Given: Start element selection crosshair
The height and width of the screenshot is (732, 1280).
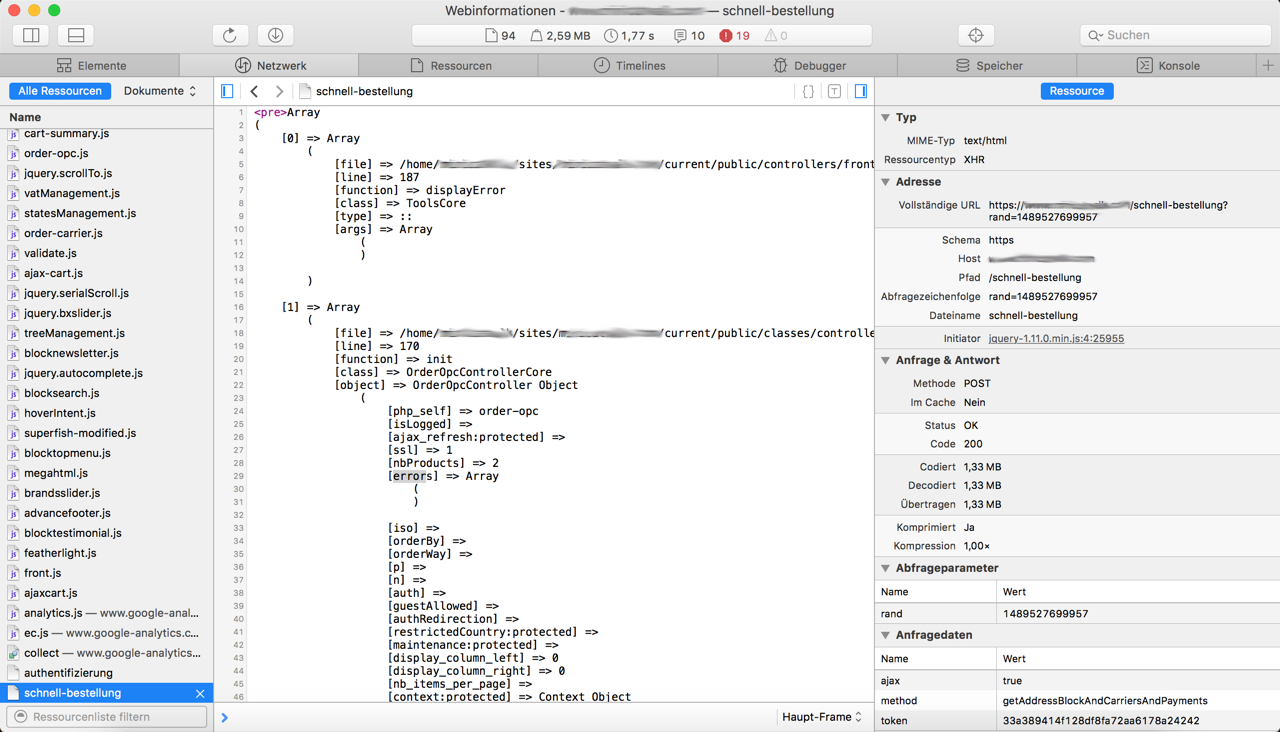Looking at the screenshot, I should (x=976, y=35).
